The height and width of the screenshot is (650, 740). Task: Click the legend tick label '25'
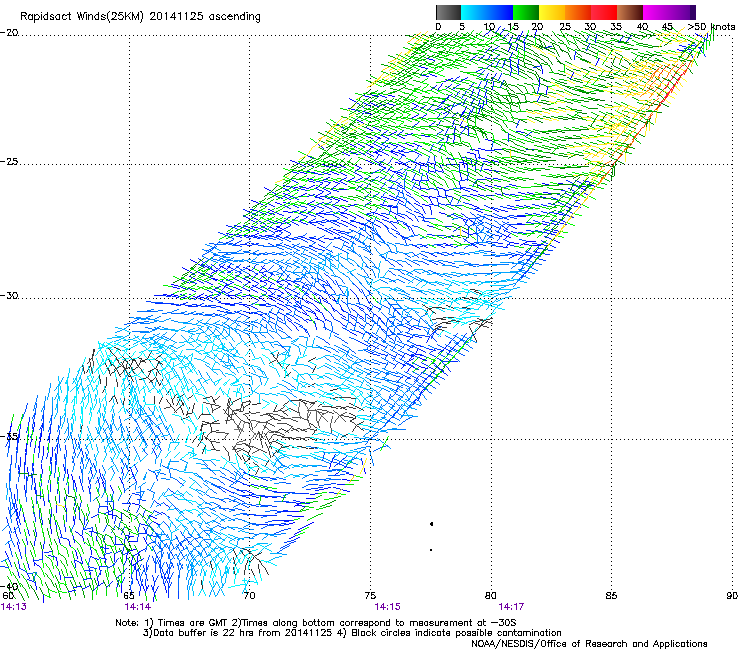tap(565, 26)
